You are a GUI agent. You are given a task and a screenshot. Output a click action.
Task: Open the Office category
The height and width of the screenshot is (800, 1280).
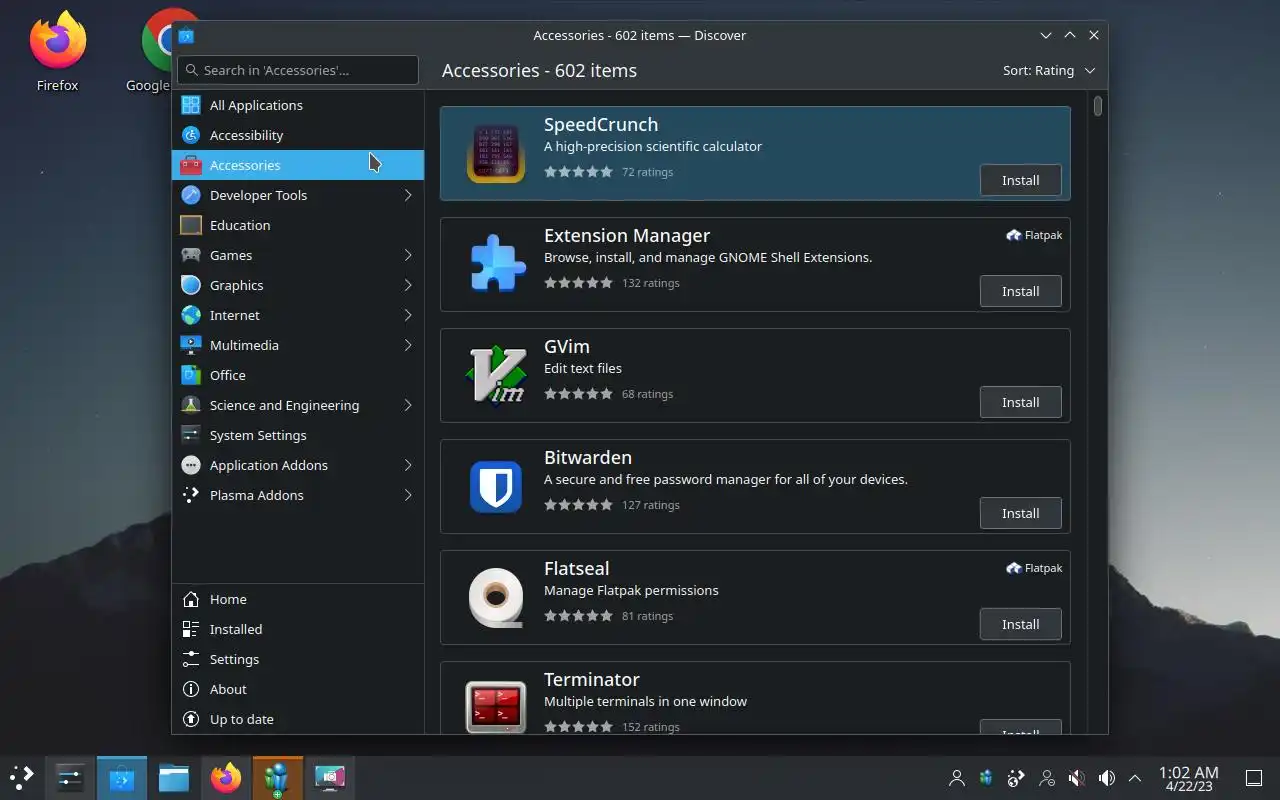(x=298, y=375)
